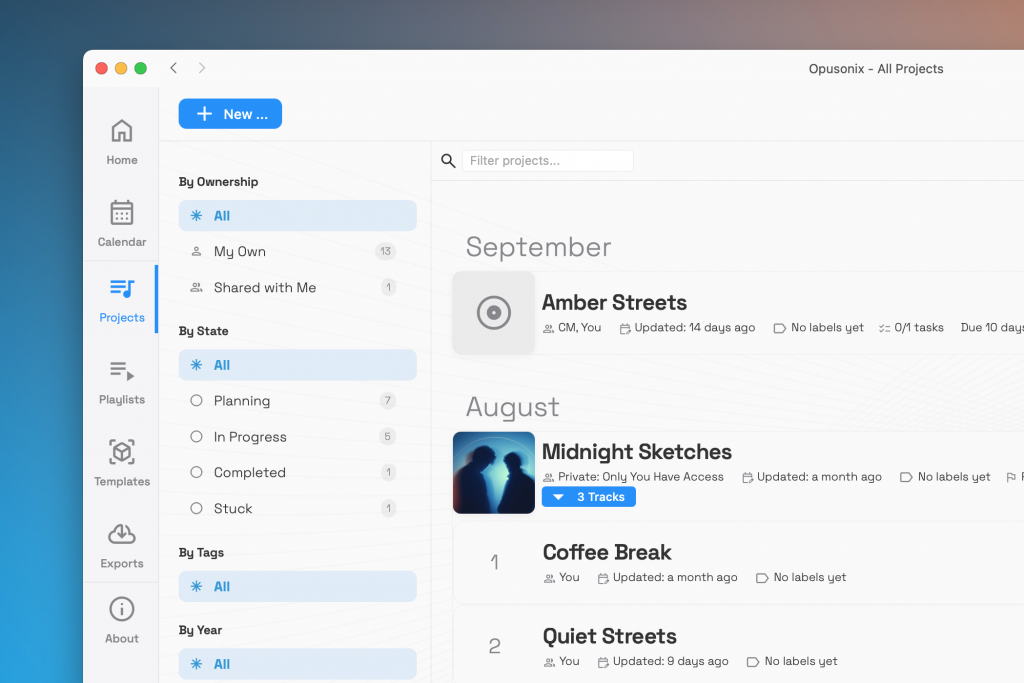Screen dimensions: 1024x683
Task: Filter by Shared with Me
Action: coord(264,288)
